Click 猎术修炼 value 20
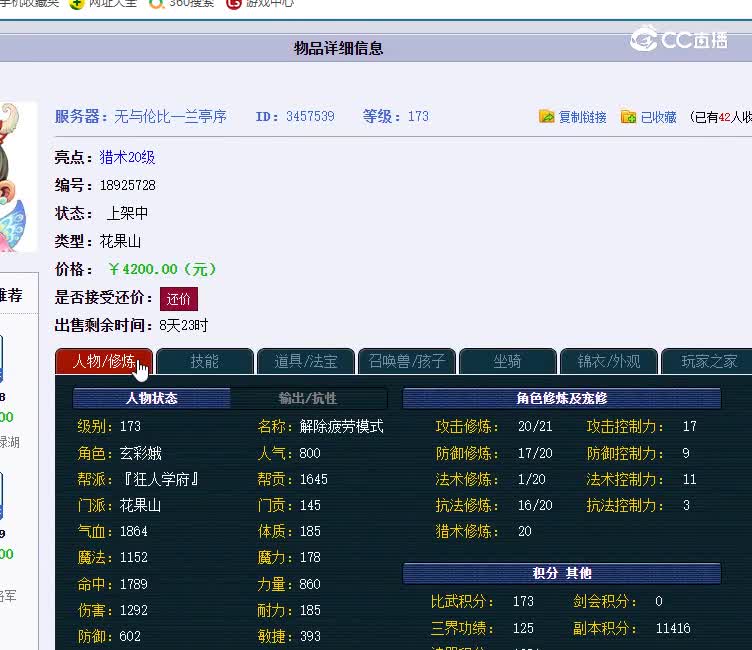Screen dimensions: 752x650 point(525,531)
